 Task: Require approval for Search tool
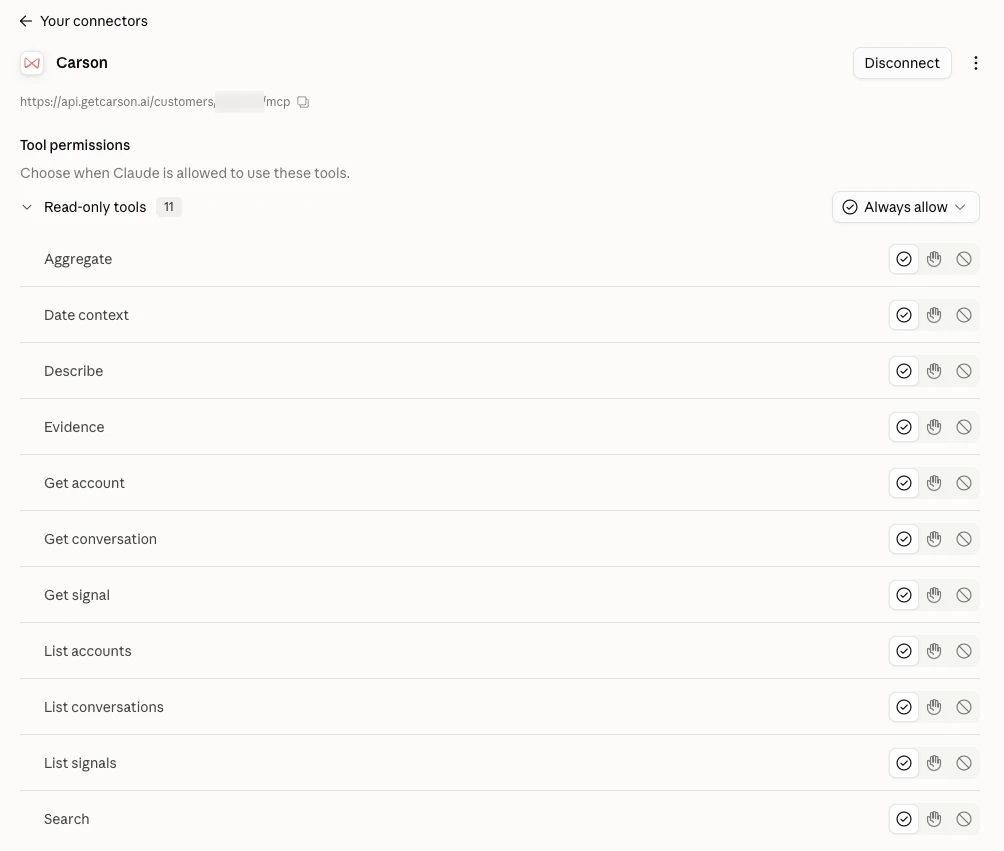(934, 819)
